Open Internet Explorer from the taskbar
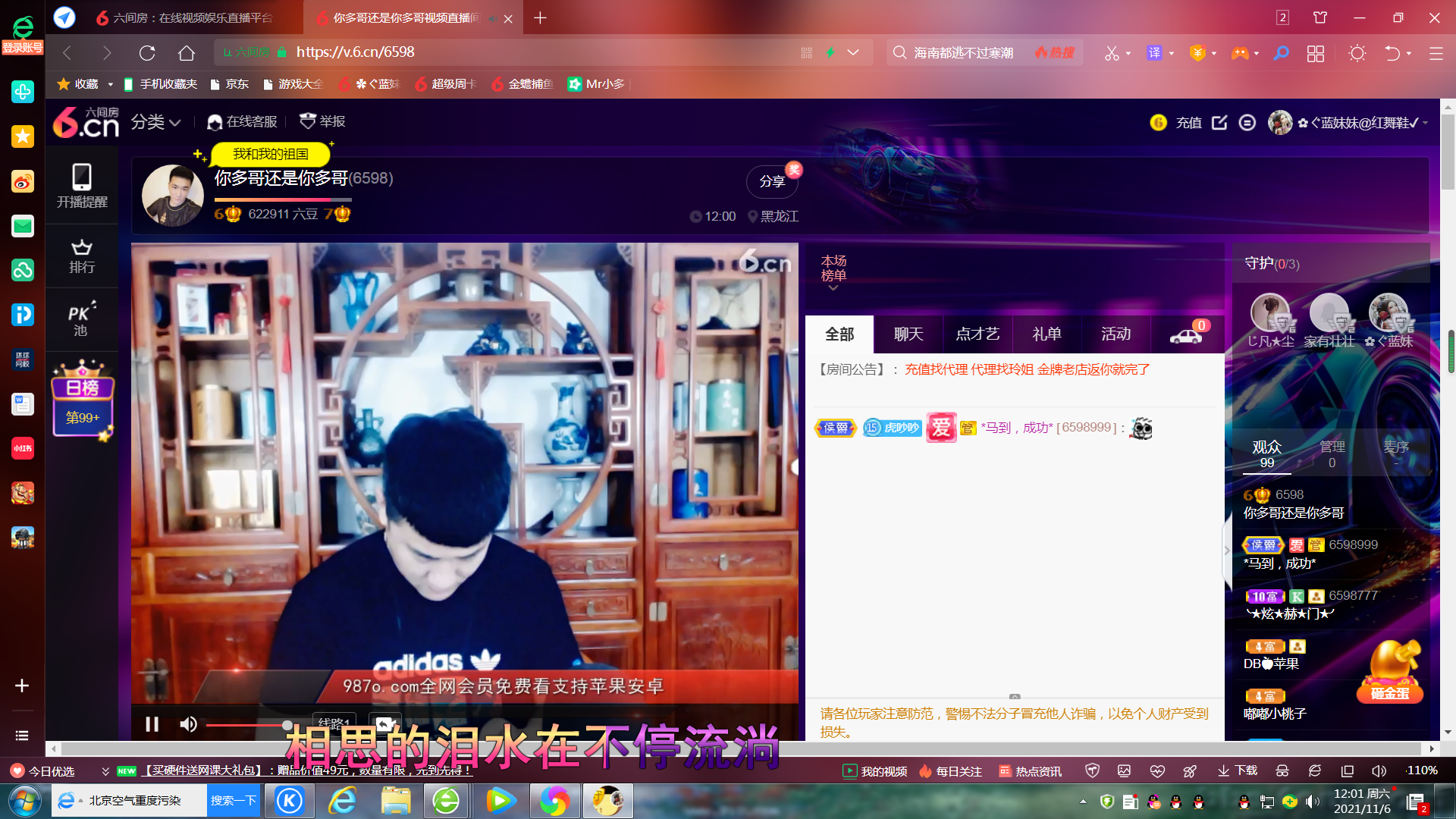This screenshot has height=819, width=1456. [x=343, y=801]
